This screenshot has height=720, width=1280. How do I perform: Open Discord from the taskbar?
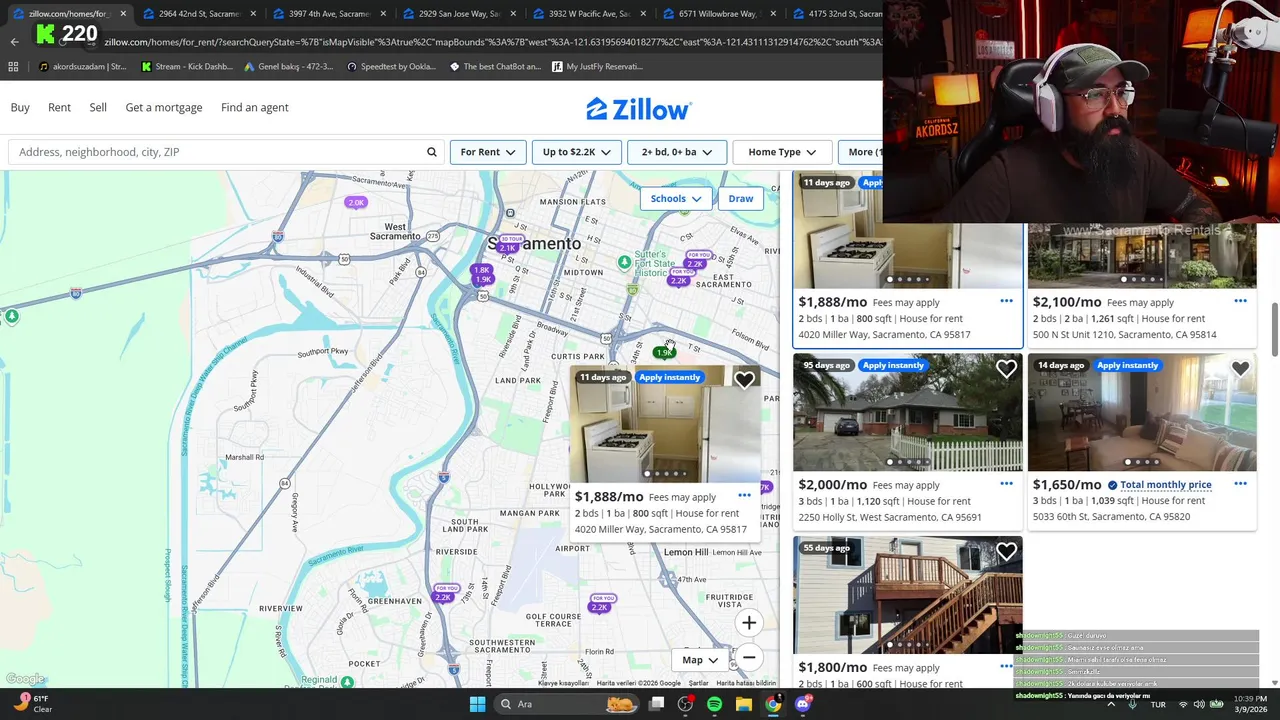pos(802,704)
